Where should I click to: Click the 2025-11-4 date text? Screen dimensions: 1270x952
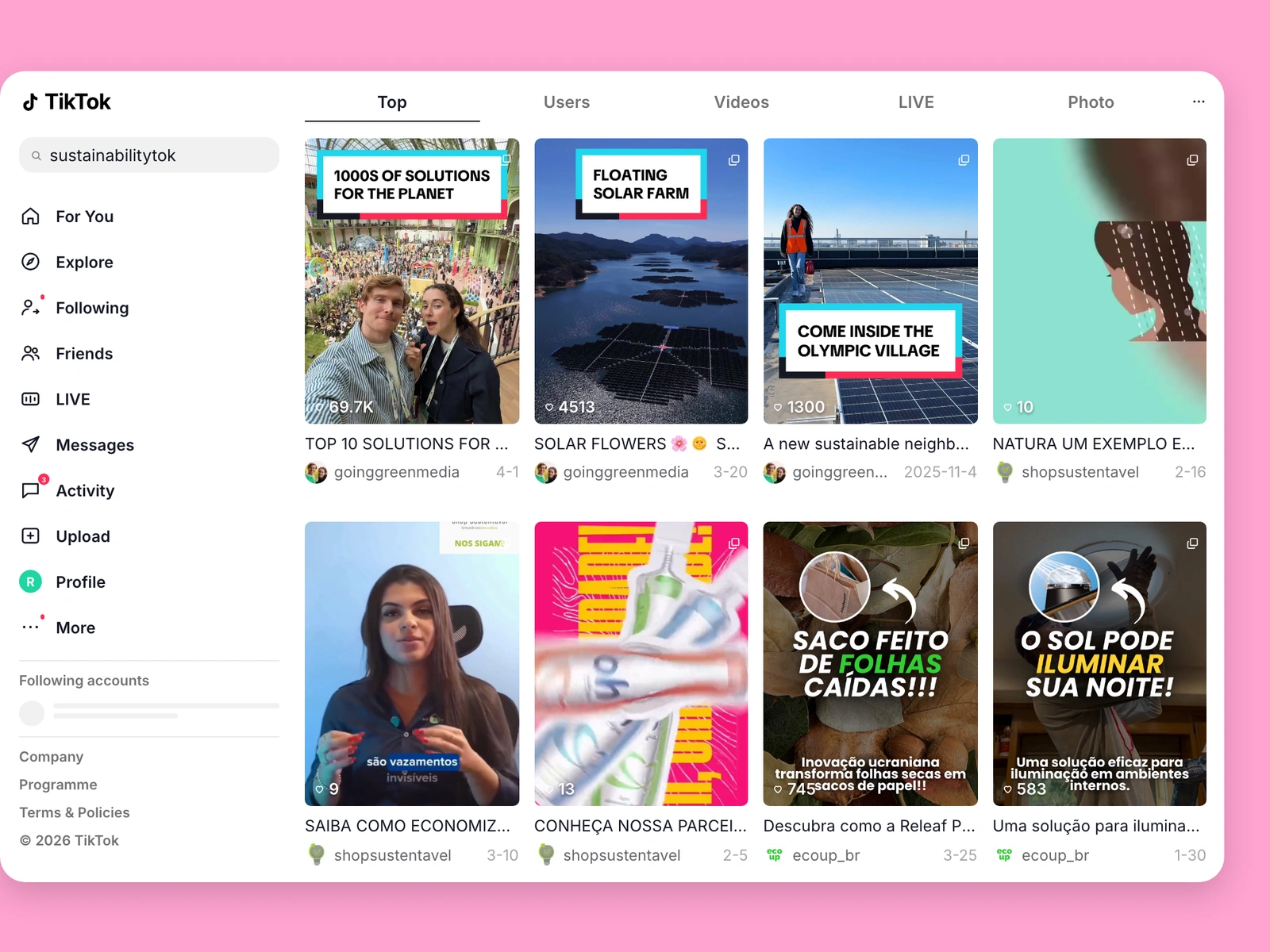[x=940, y=472]
